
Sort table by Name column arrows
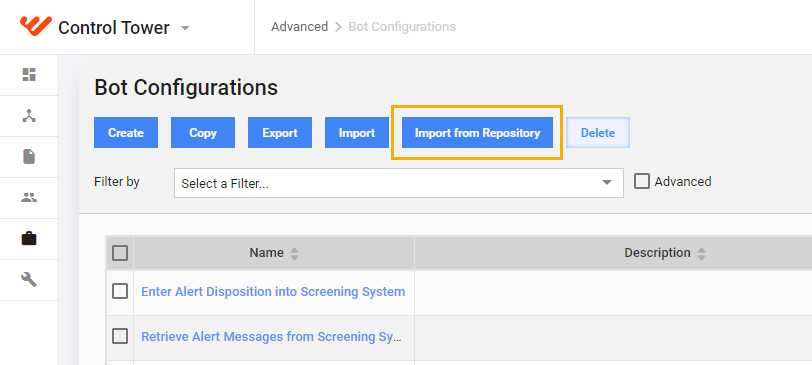[x=294, y=253]
